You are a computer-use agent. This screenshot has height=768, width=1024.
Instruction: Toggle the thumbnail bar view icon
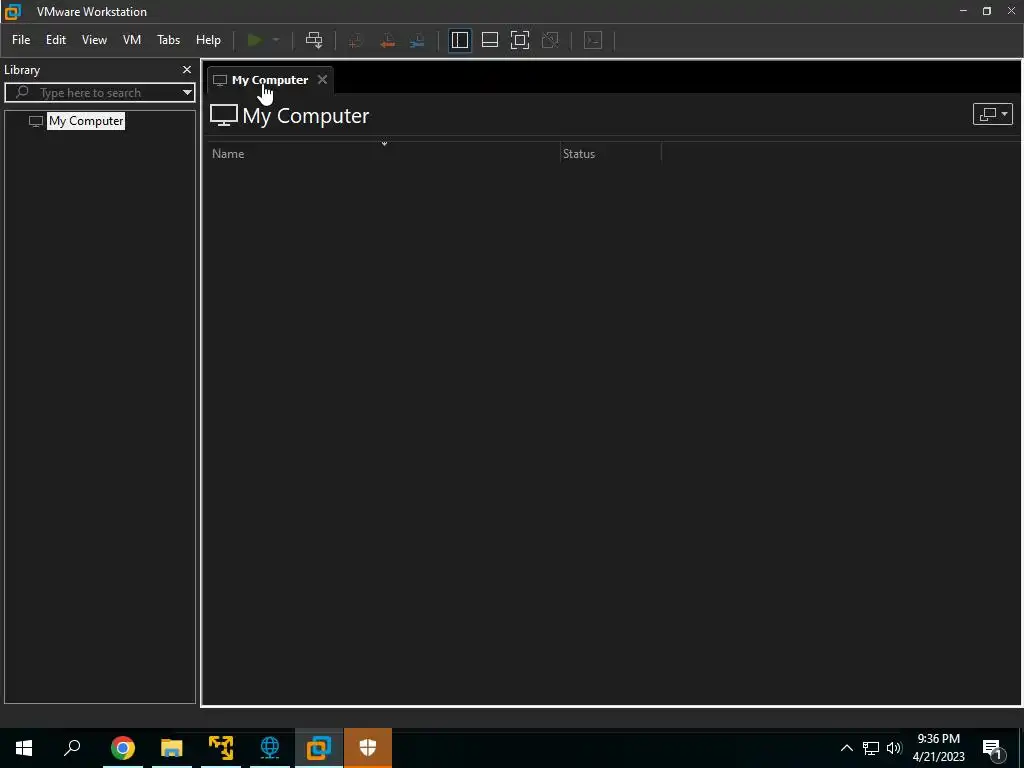490,40
